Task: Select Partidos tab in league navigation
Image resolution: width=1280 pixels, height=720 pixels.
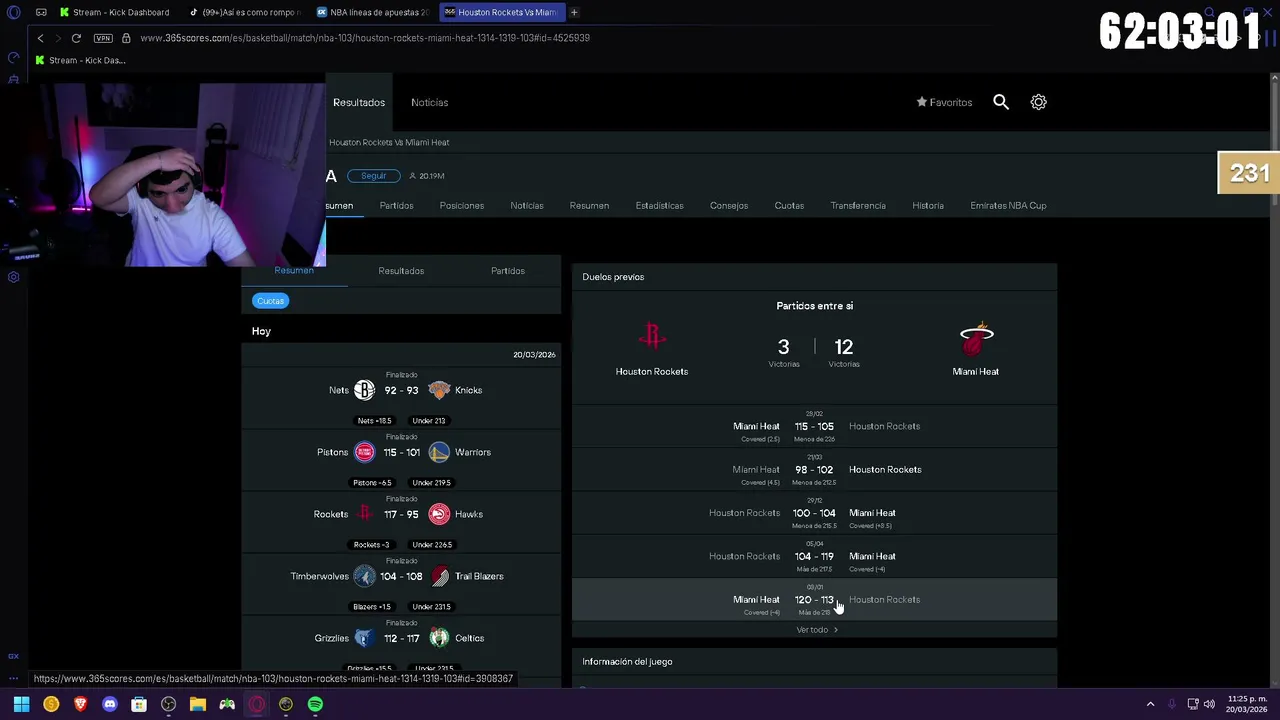Action: pyautogui.click(x=397, y=206)
